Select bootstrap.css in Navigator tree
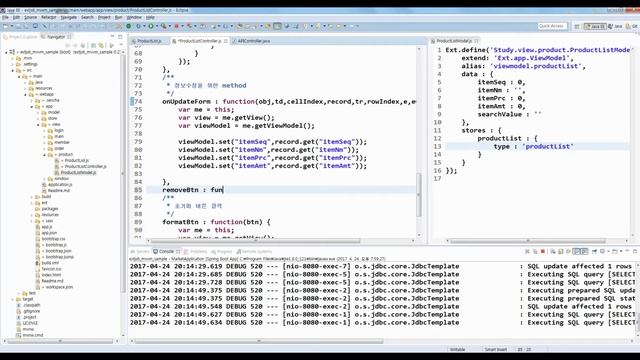This screenshot has height=360, width=640. (53, 239)
